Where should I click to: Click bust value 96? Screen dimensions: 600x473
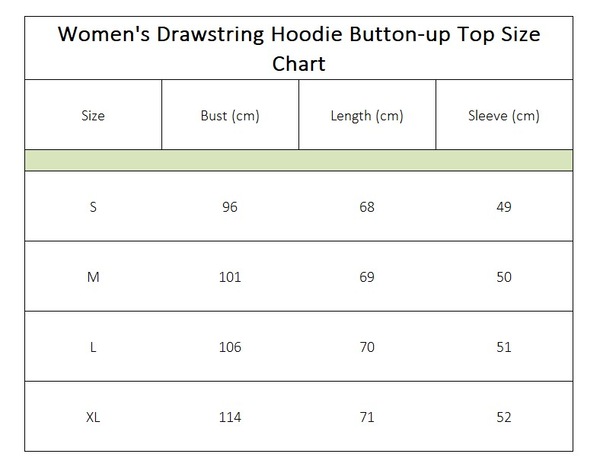coord(230,207)
